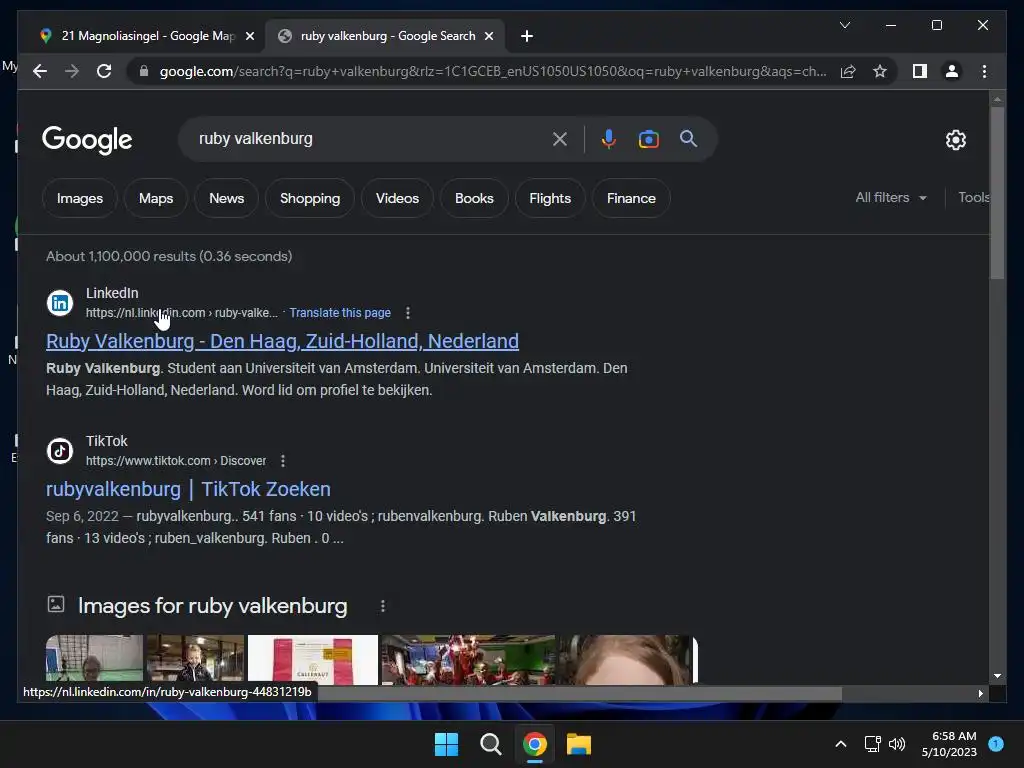Open the network status tray icon
This screenshot has width=1024, height=768.
[x=872, y=744]
